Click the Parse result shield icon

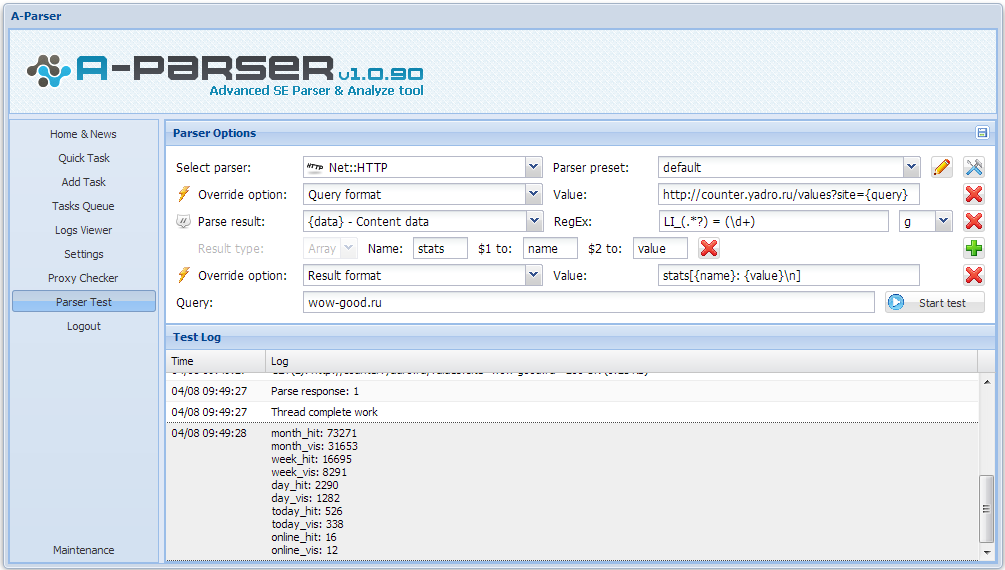pyautogui.click(x=183, y=221)
